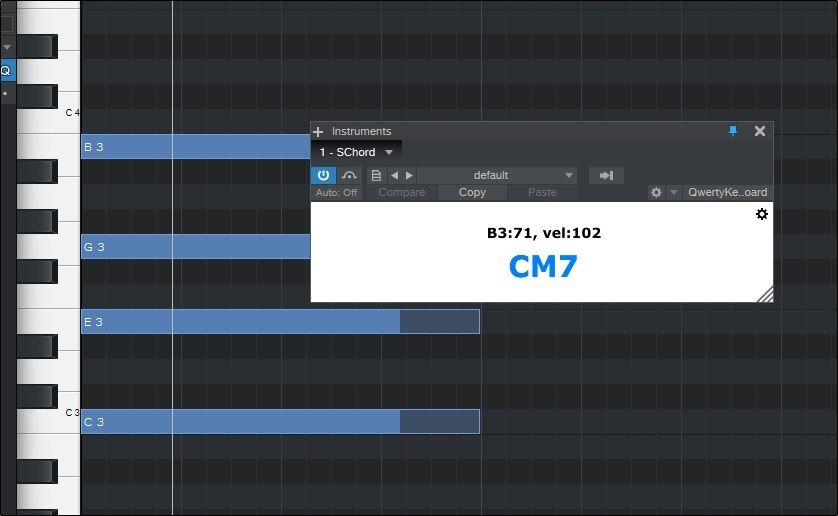Click the Compare button
The image size is (838, 516).
click(x=401, y=192)
